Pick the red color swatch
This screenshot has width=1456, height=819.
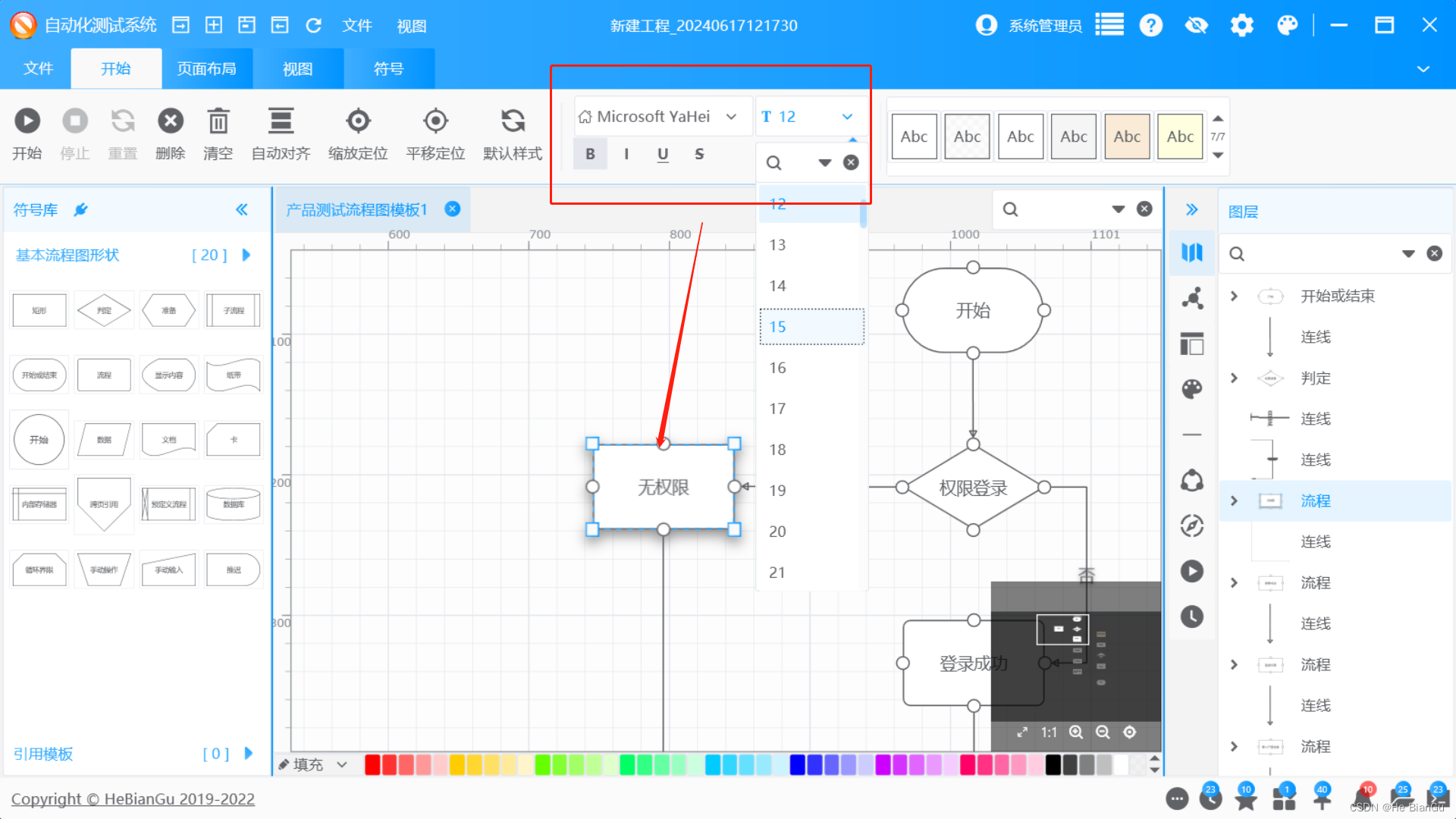pos(372,764)
